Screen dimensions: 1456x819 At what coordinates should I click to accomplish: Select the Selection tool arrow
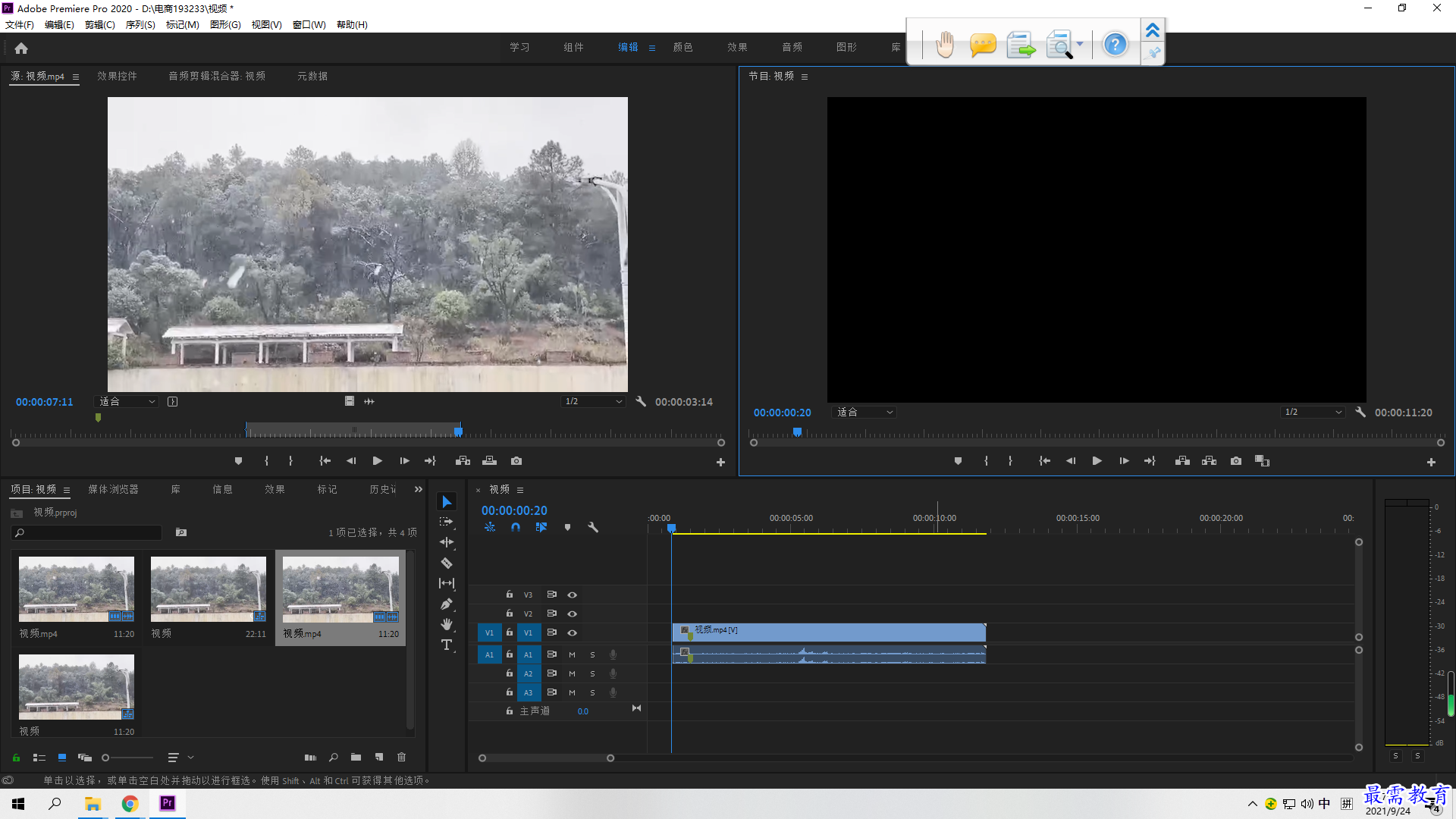(447, 502)
